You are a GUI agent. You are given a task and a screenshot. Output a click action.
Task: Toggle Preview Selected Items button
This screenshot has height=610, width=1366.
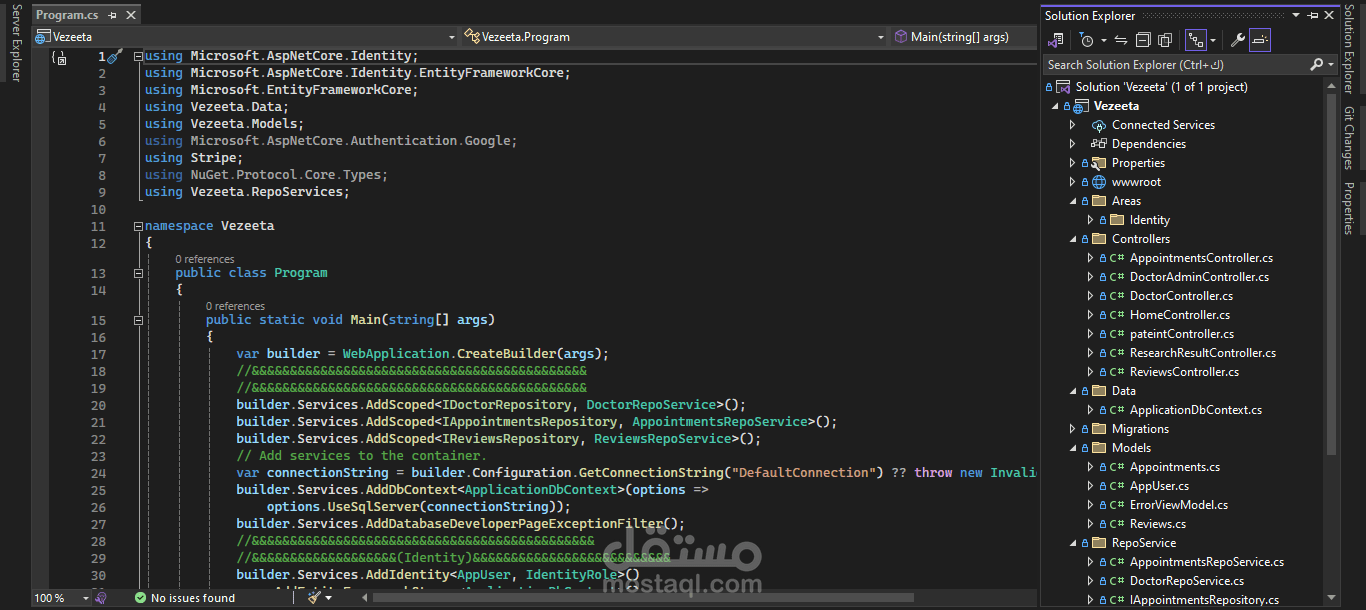tap(1260, 40)
